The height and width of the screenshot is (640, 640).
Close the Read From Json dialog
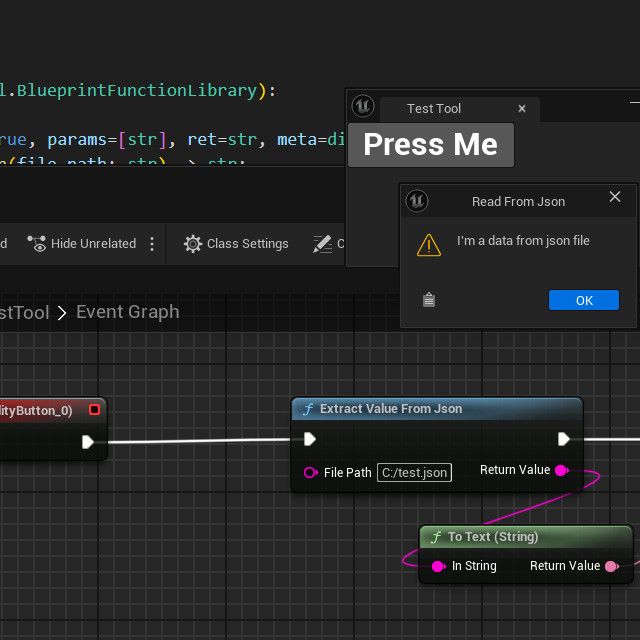(615, 198)
